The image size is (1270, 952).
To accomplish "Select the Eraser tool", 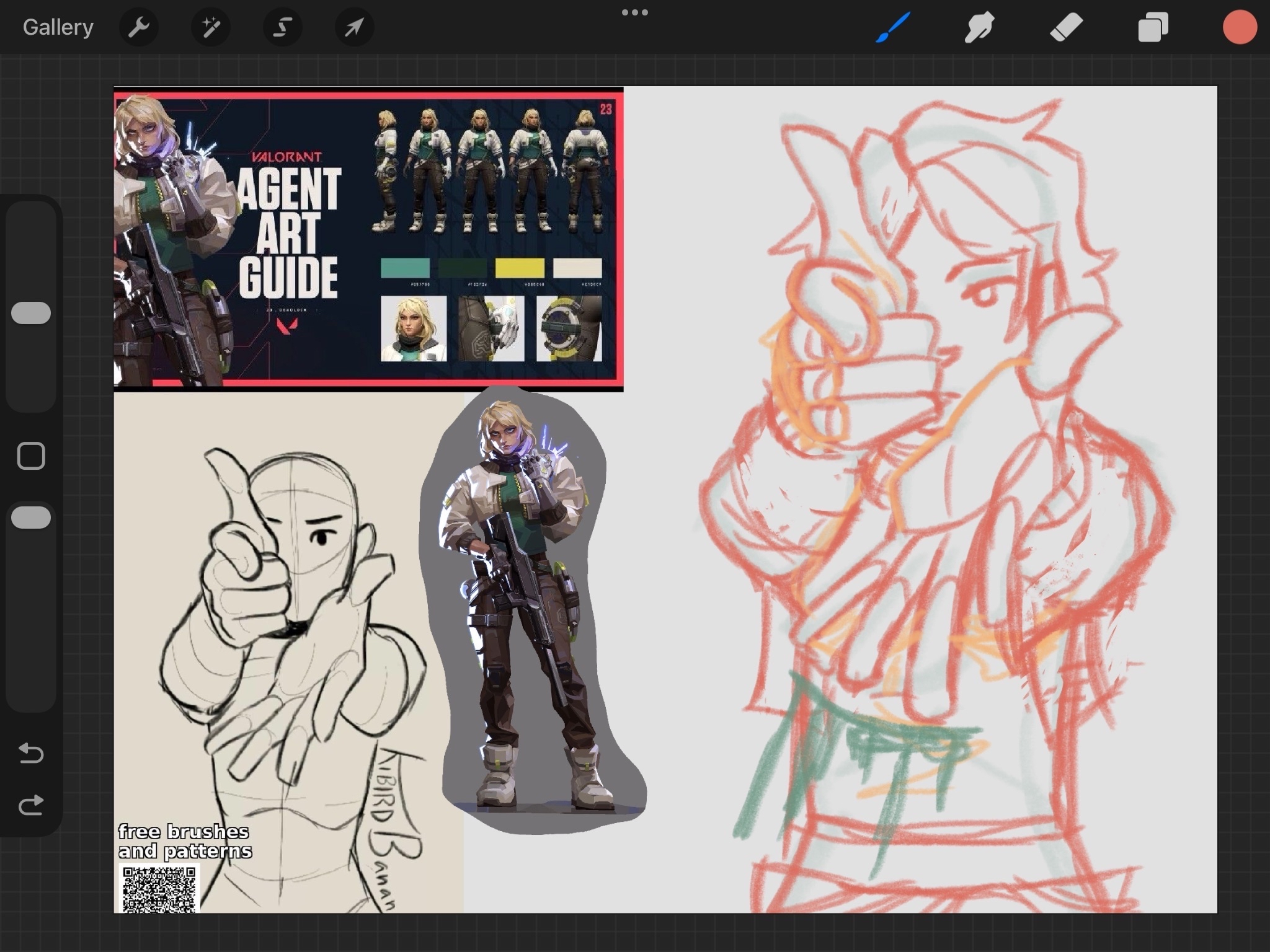I will 1066,27.
